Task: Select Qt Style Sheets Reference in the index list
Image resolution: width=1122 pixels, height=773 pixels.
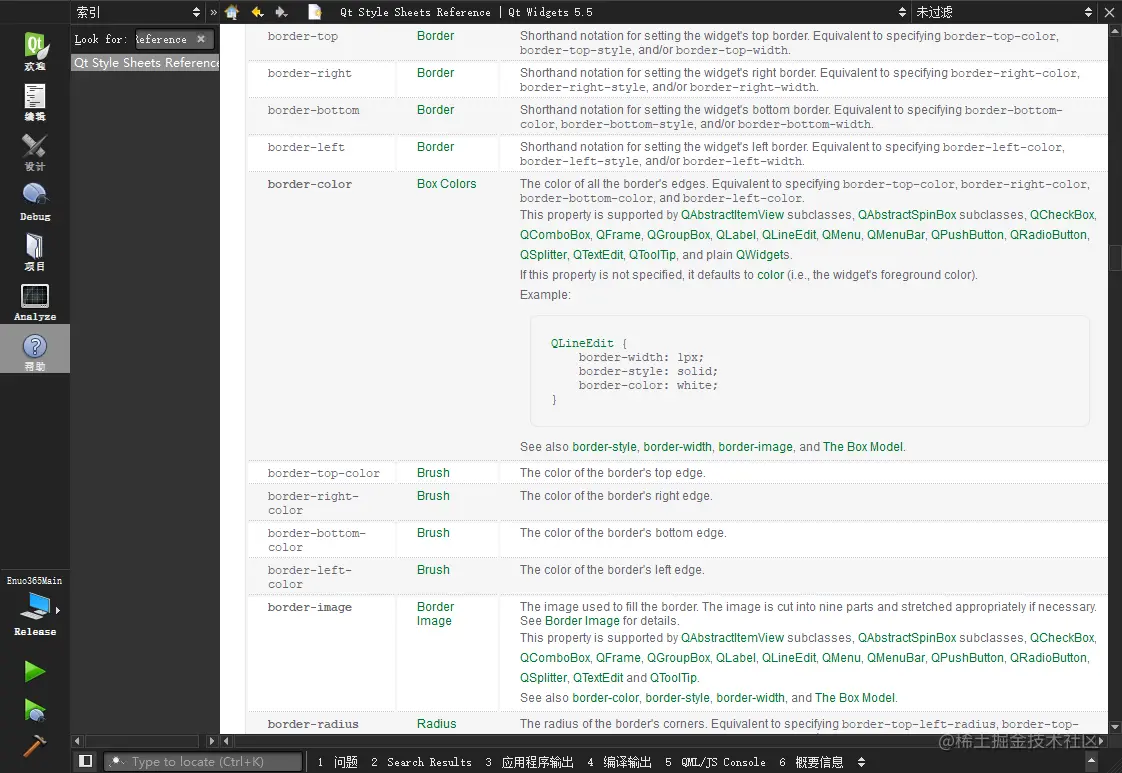Action: tap(146, 63)
